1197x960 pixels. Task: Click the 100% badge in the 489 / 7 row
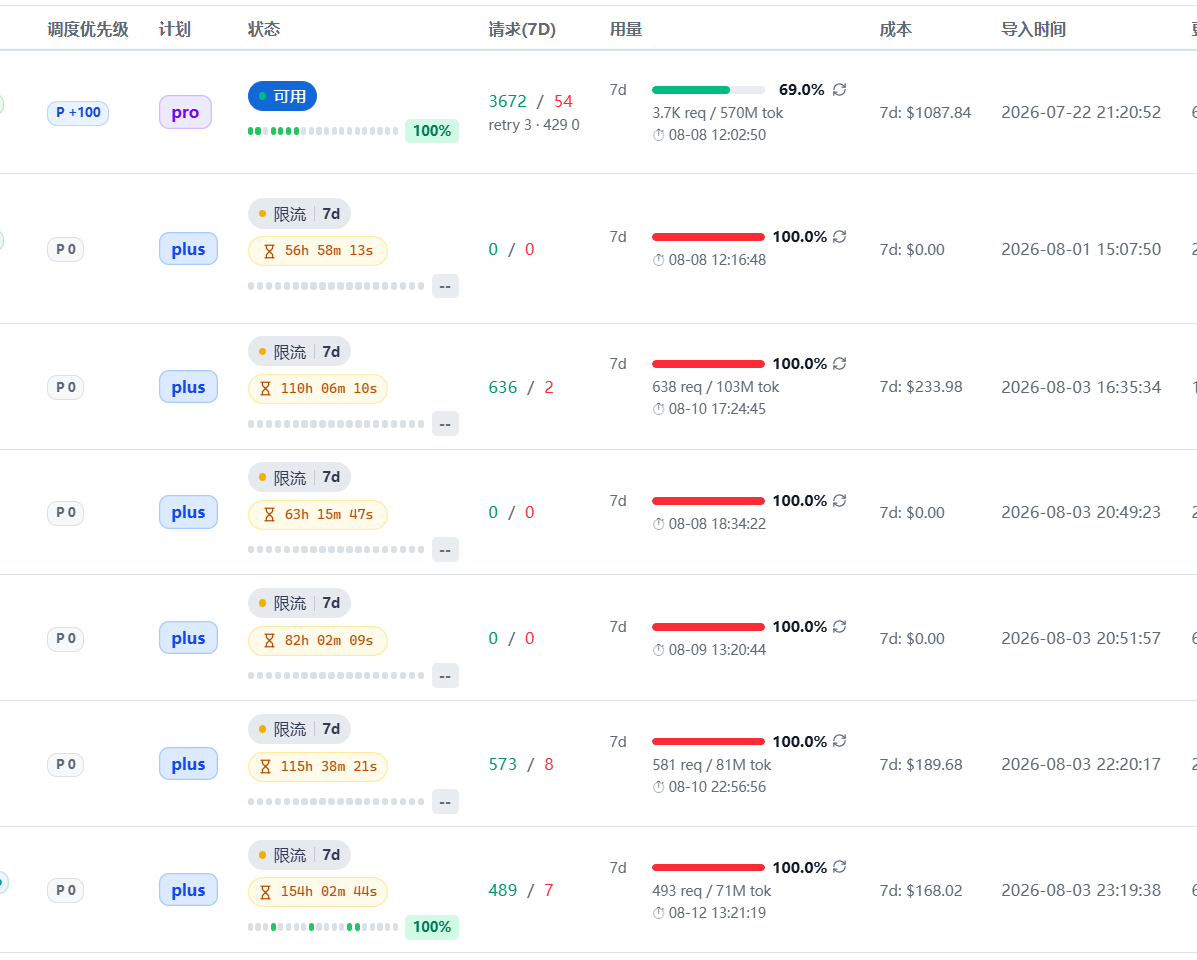432,927
